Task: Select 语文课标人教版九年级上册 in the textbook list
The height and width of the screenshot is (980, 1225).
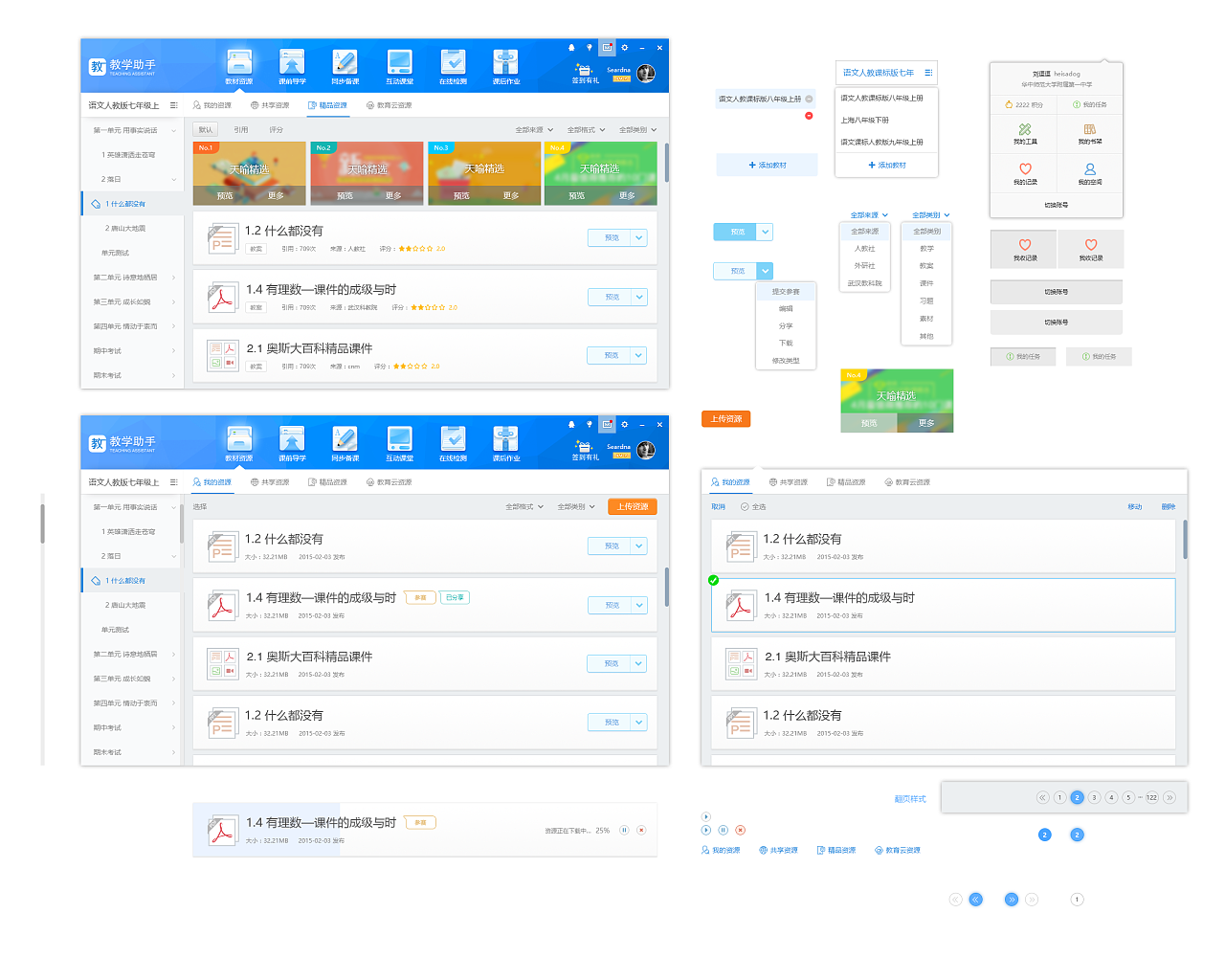Action: pyautogui.click(x=886, y=142)
